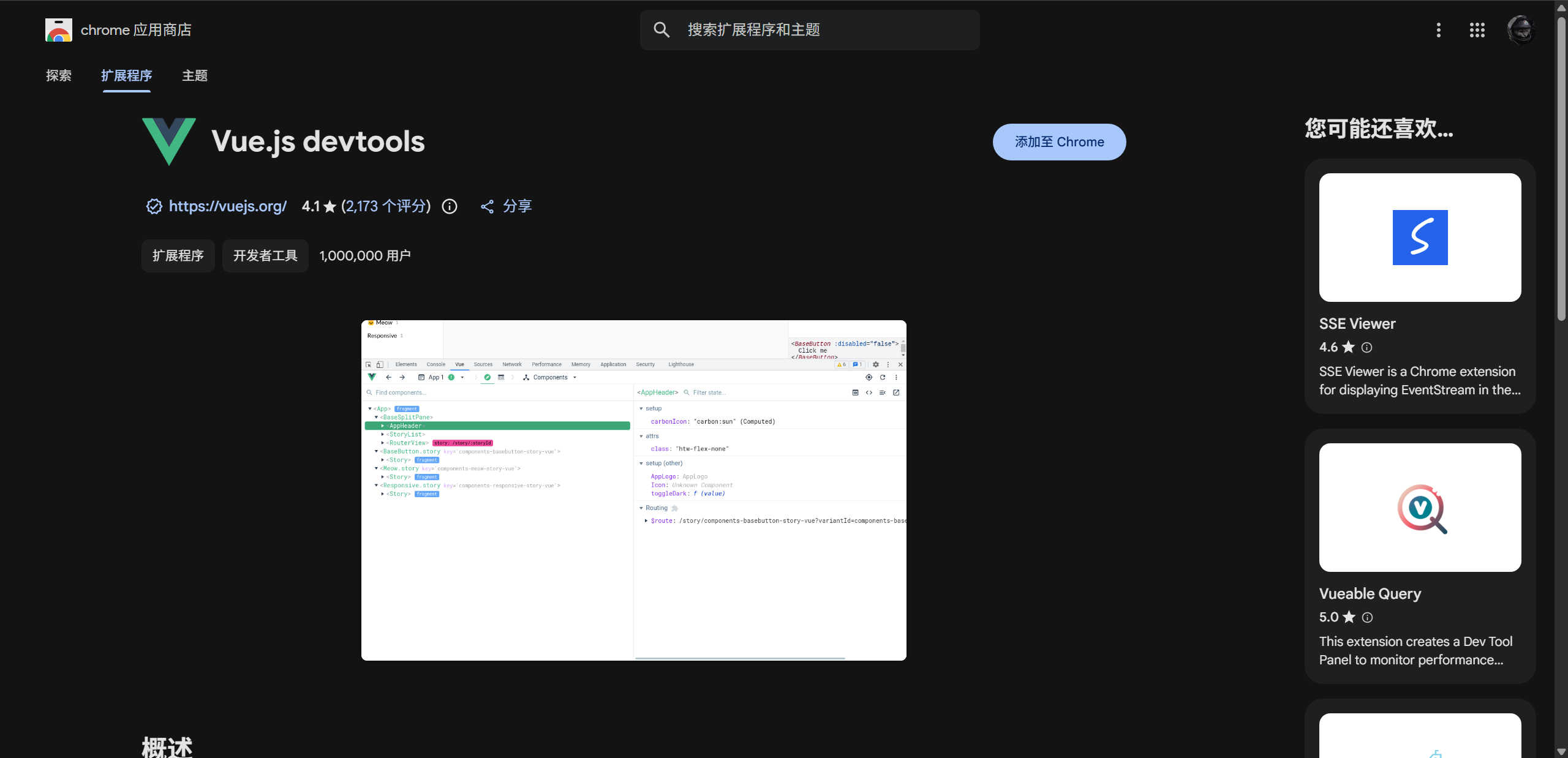Screen dimensions: 1568x758
Task: Click the SSE Viewer title
Action: click(x=1357, y=324)
